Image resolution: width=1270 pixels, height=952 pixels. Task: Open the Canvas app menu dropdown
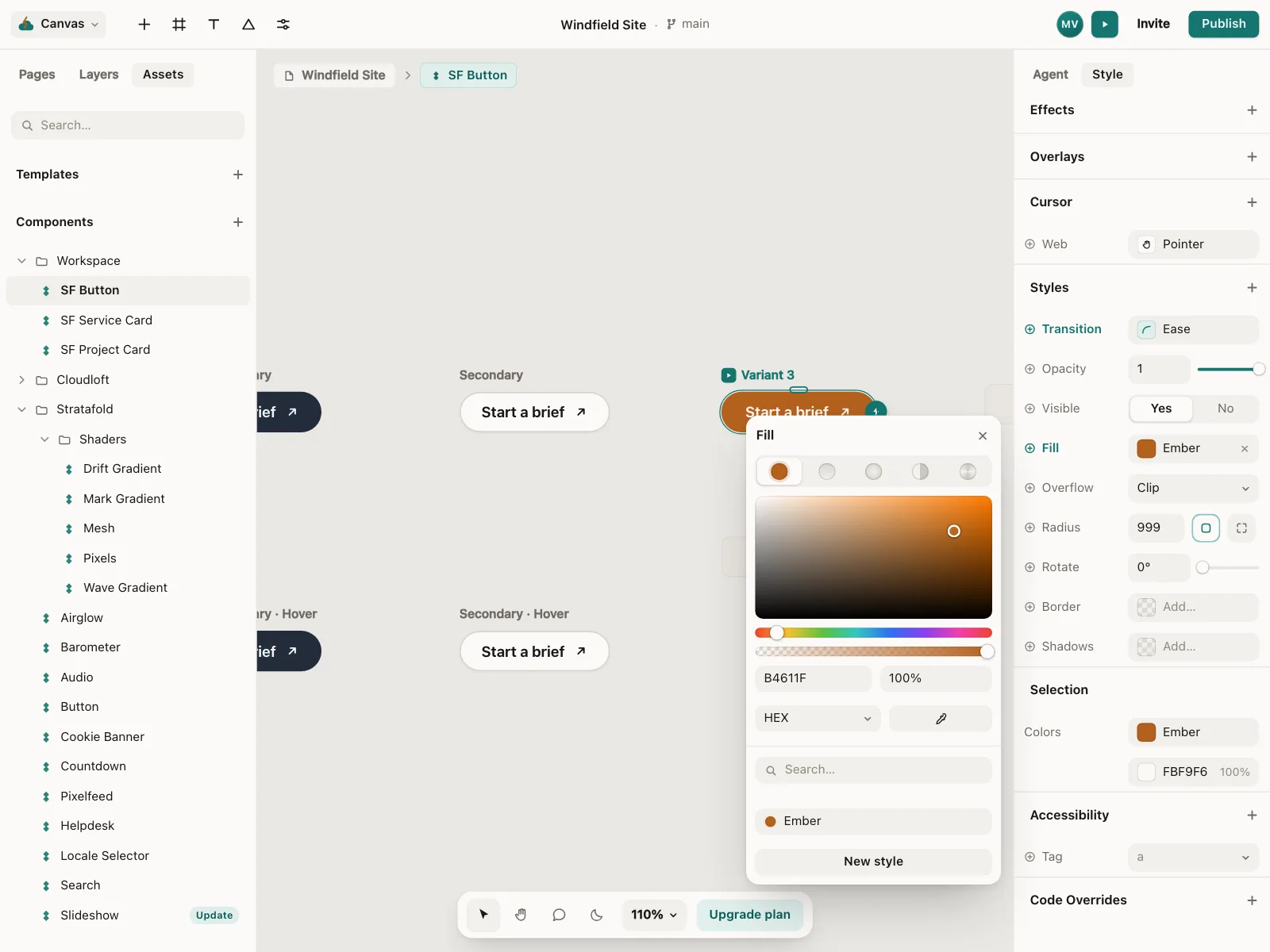point(59,24)
